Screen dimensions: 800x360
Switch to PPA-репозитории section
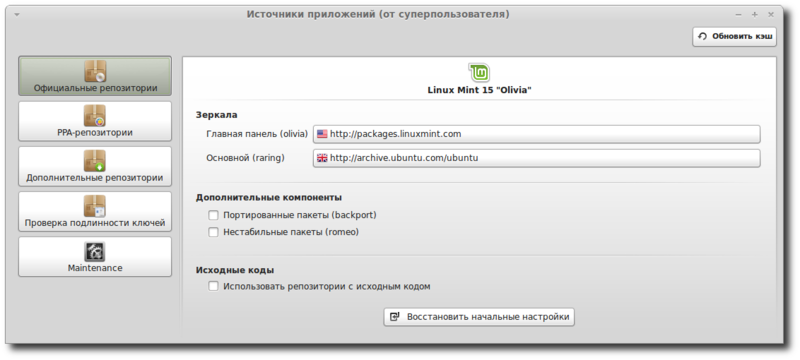pos(95,121)
